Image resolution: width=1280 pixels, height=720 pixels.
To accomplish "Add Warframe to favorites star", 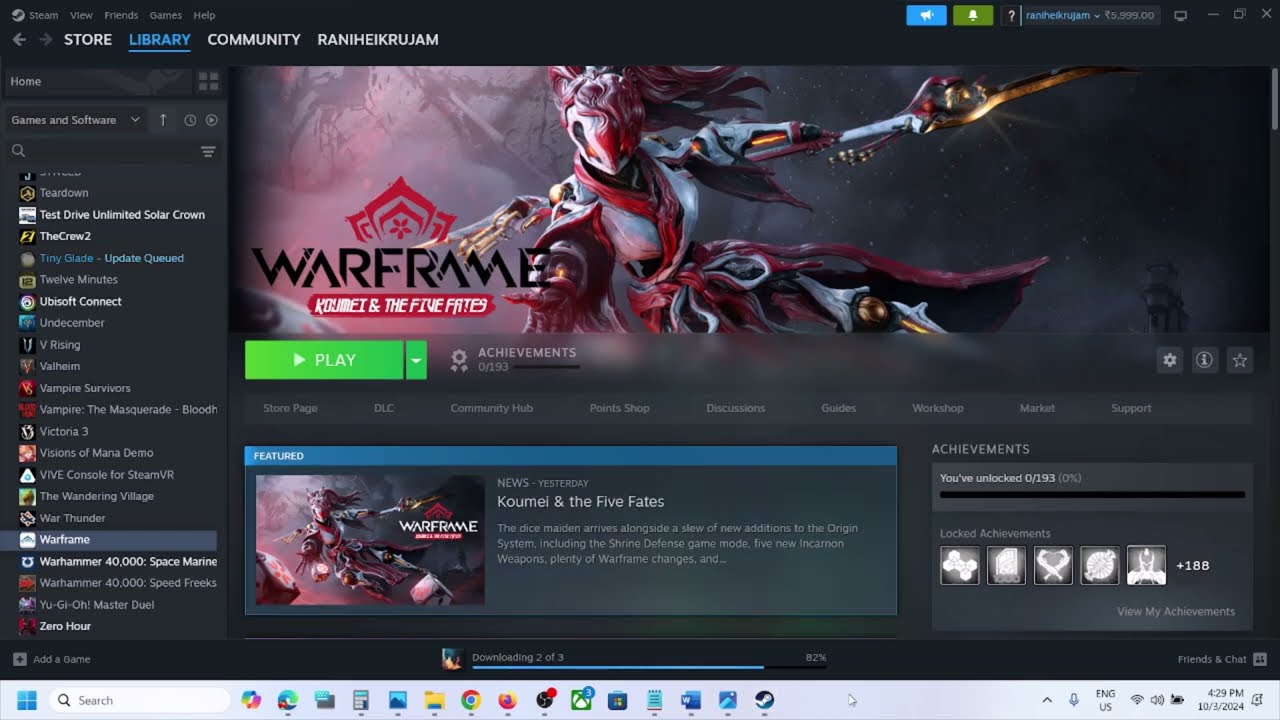I will [1240, 360].
